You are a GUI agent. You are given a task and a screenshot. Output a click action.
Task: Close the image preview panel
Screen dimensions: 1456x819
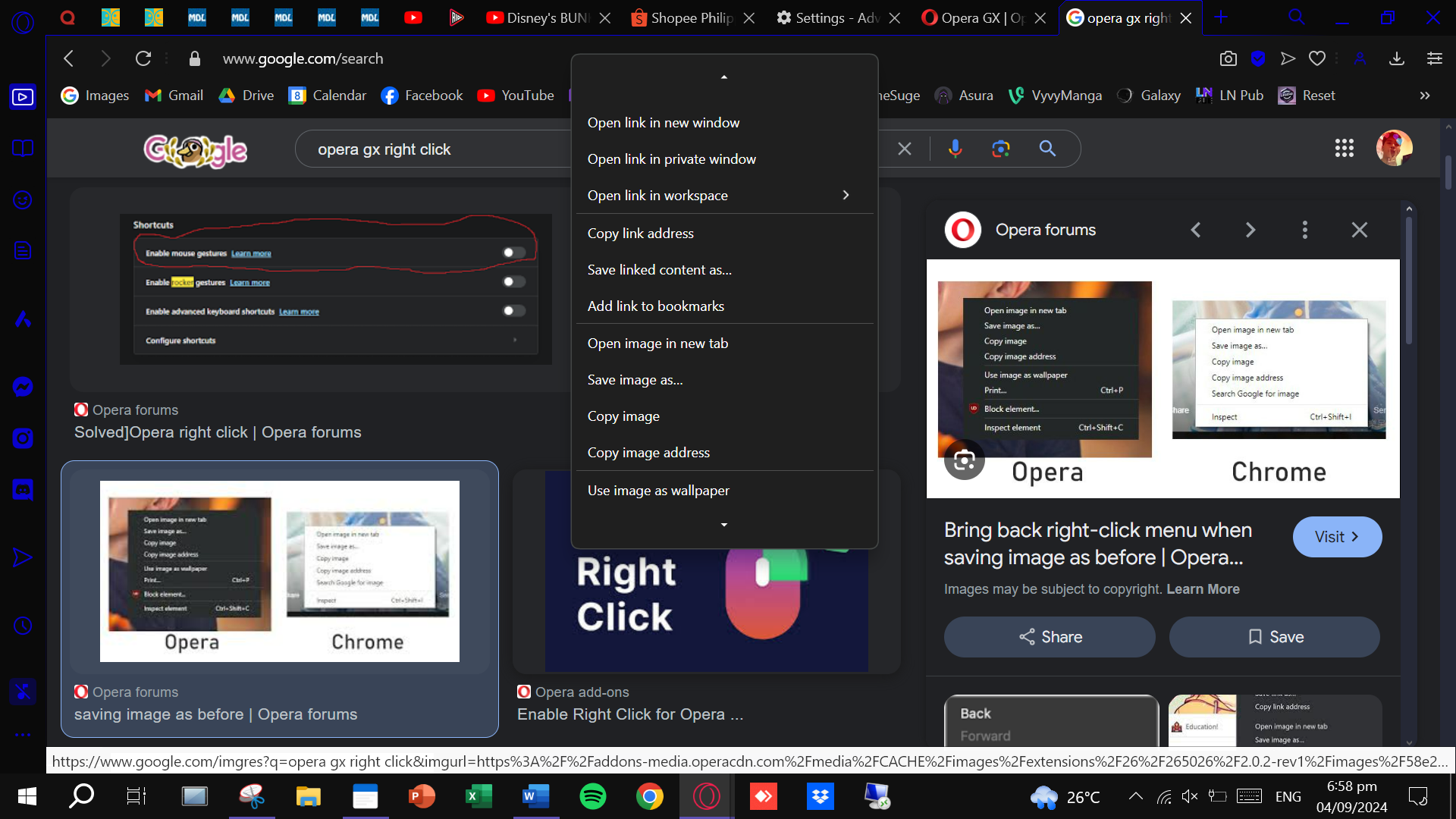point(1360,230)
